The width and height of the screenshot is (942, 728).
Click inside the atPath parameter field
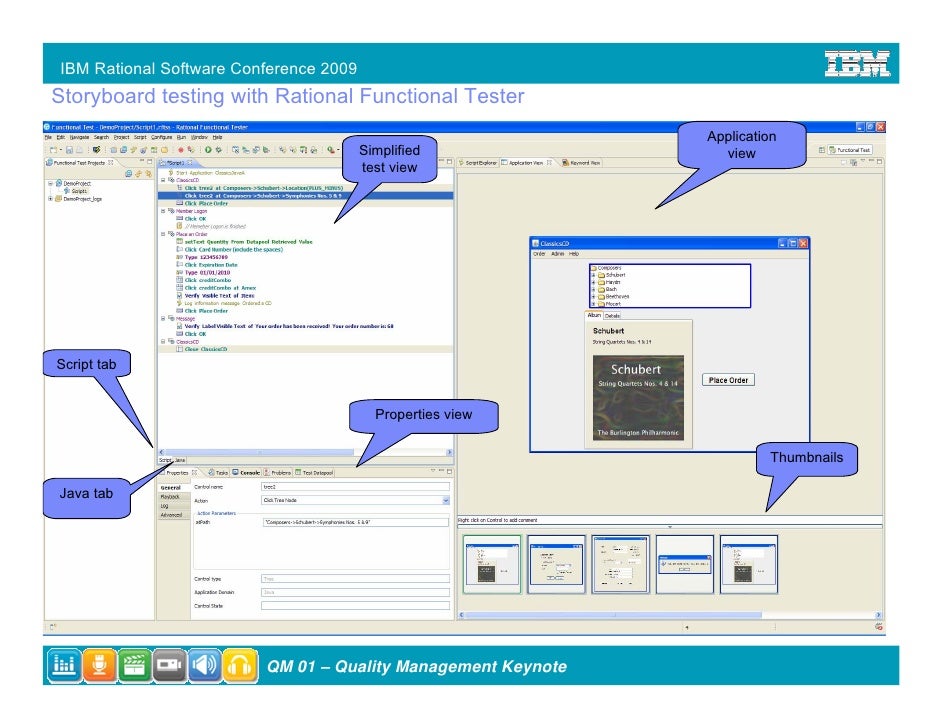click(x=355, y=522)
